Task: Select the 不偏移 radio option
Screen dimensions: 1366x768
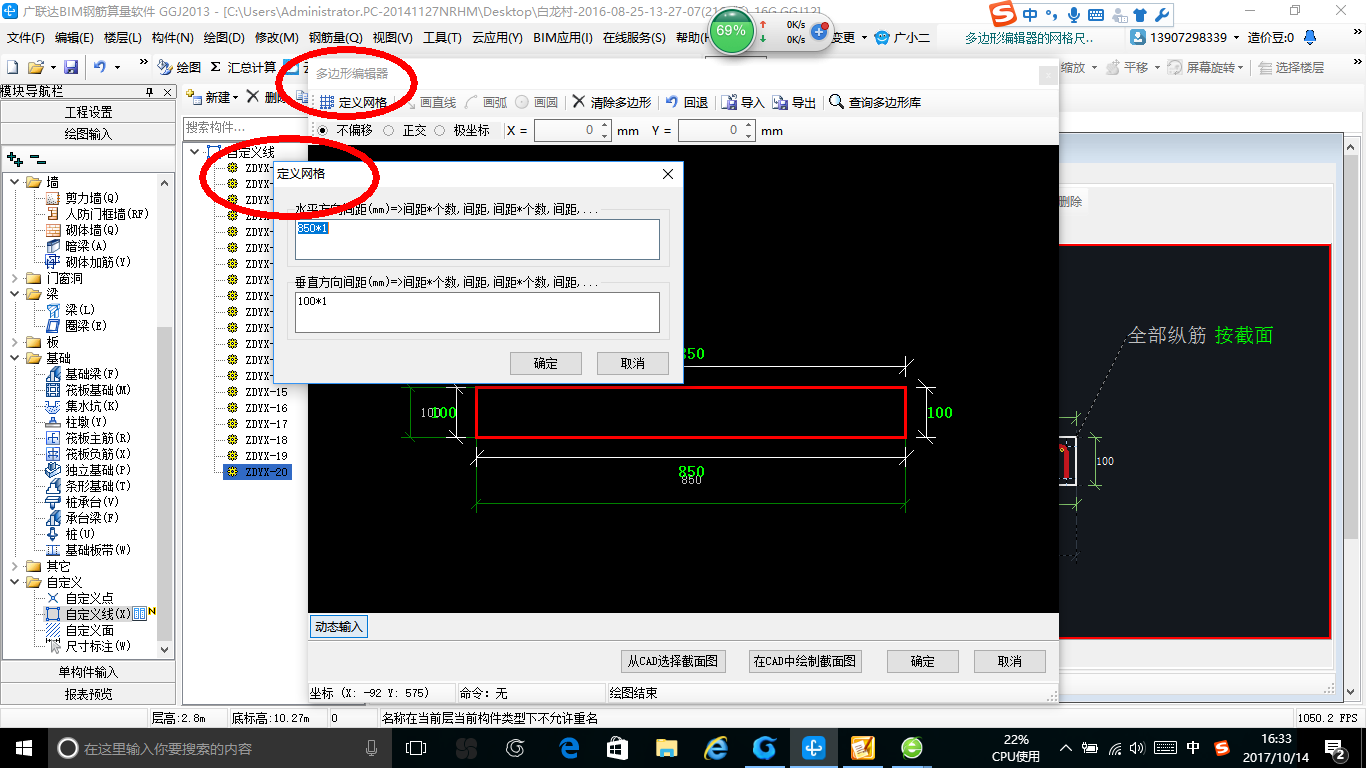Action: (x=322, y=130)
